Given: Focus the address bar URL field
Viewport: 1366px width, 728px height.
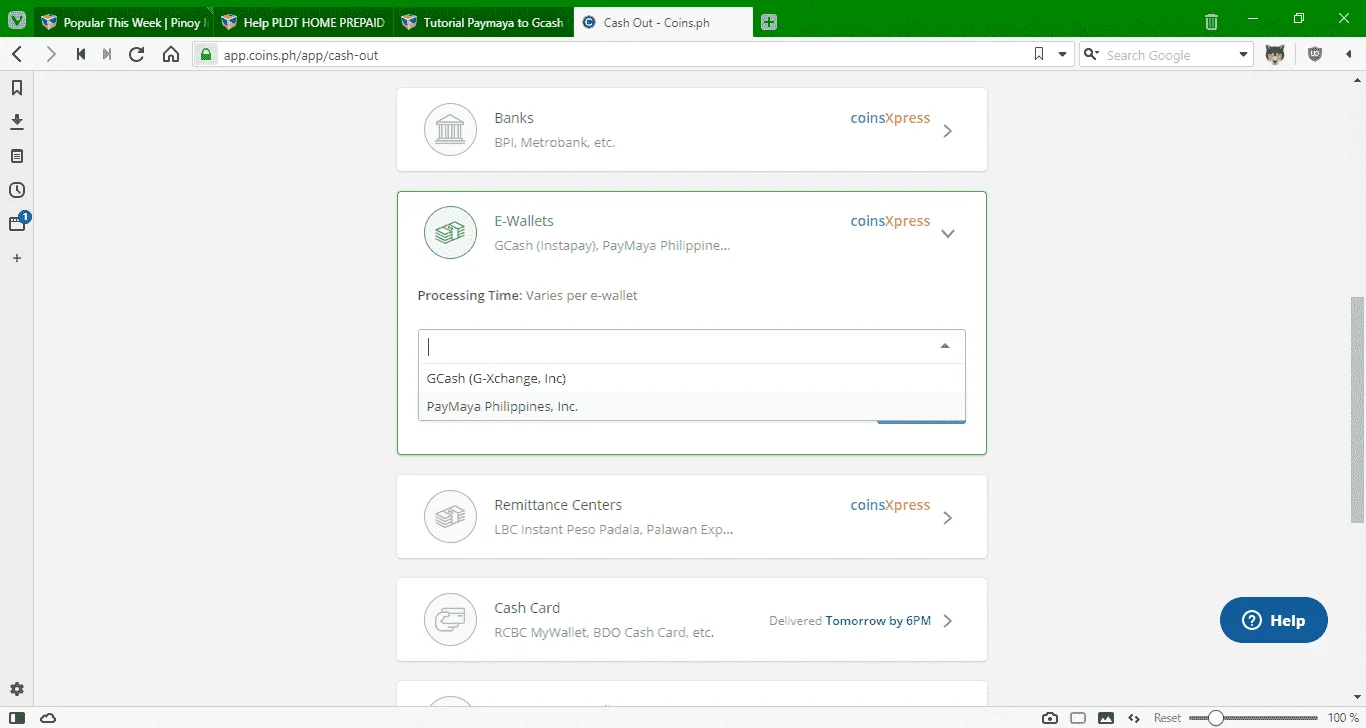Looking at the screenshot, I should point(620,54).
